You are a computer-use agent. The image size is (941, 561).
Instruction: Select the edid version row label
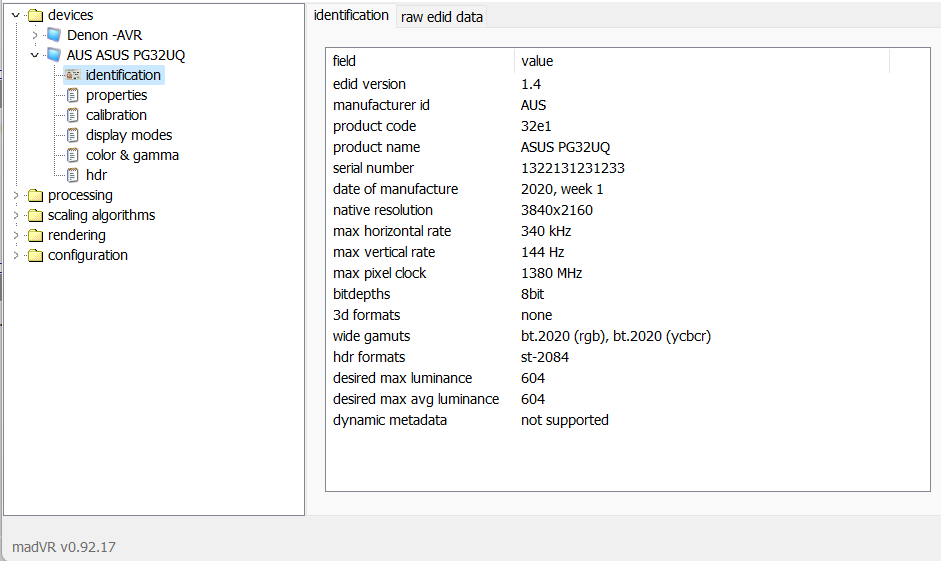369,84
